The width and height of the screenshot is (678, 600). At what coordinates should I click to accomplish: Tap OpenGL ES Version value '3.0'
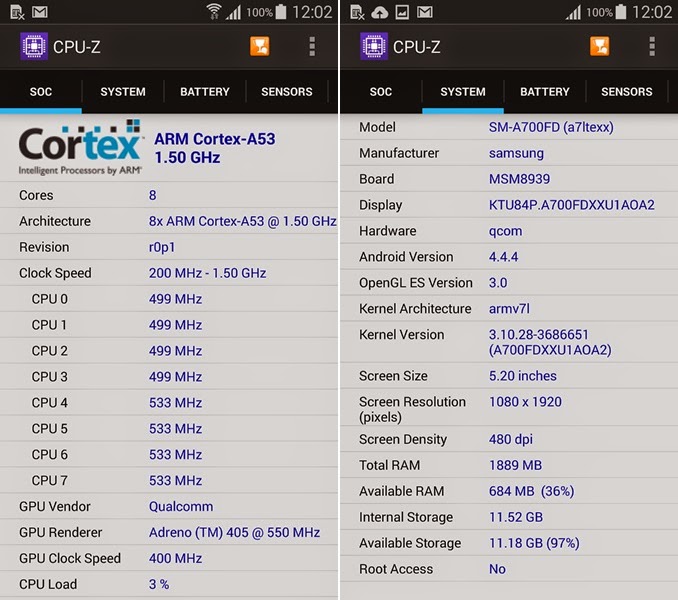[498, 283]
